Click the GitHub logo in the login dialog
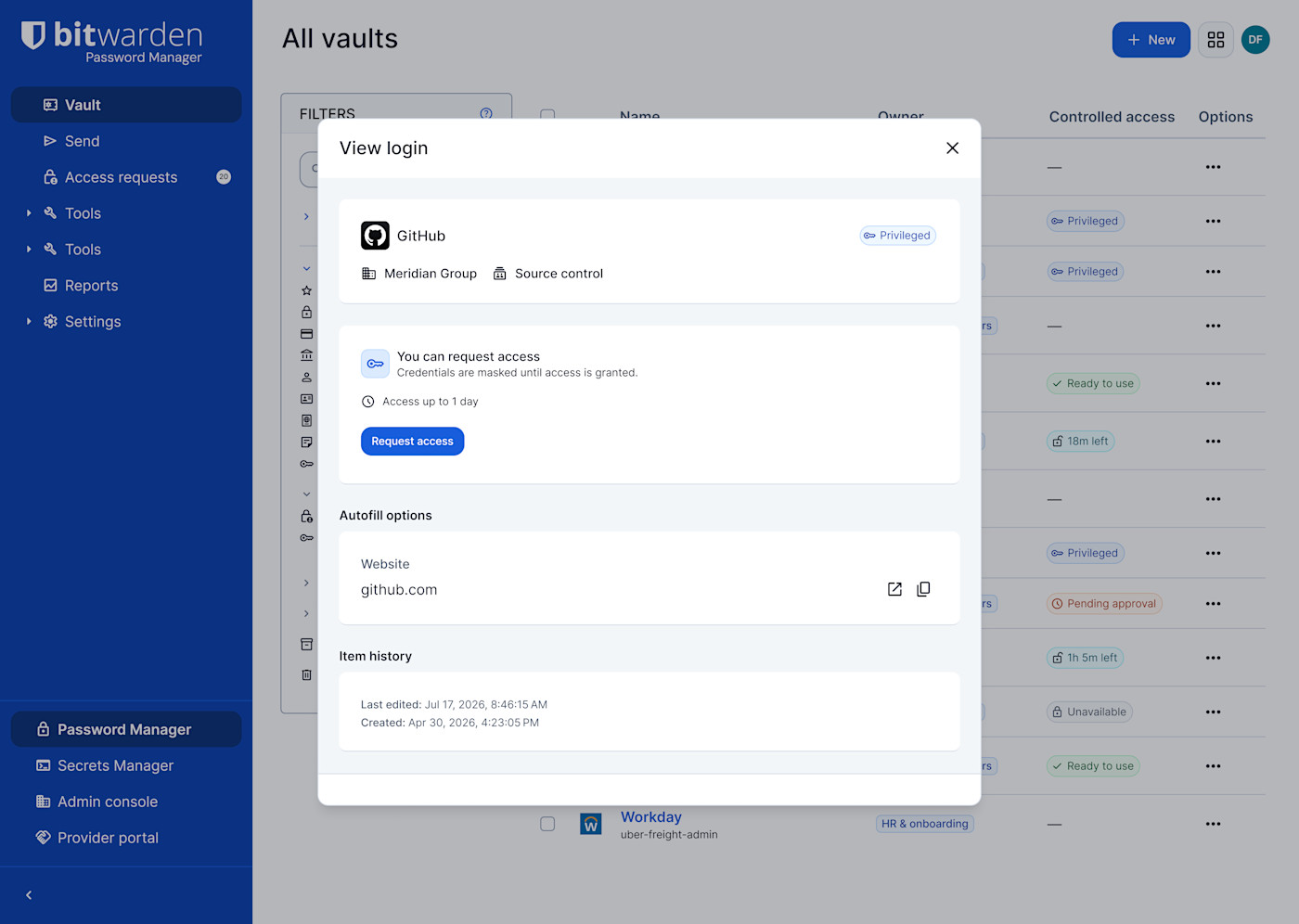The image size is (1299, 924). pyautogui.click(x=375, y=236)
